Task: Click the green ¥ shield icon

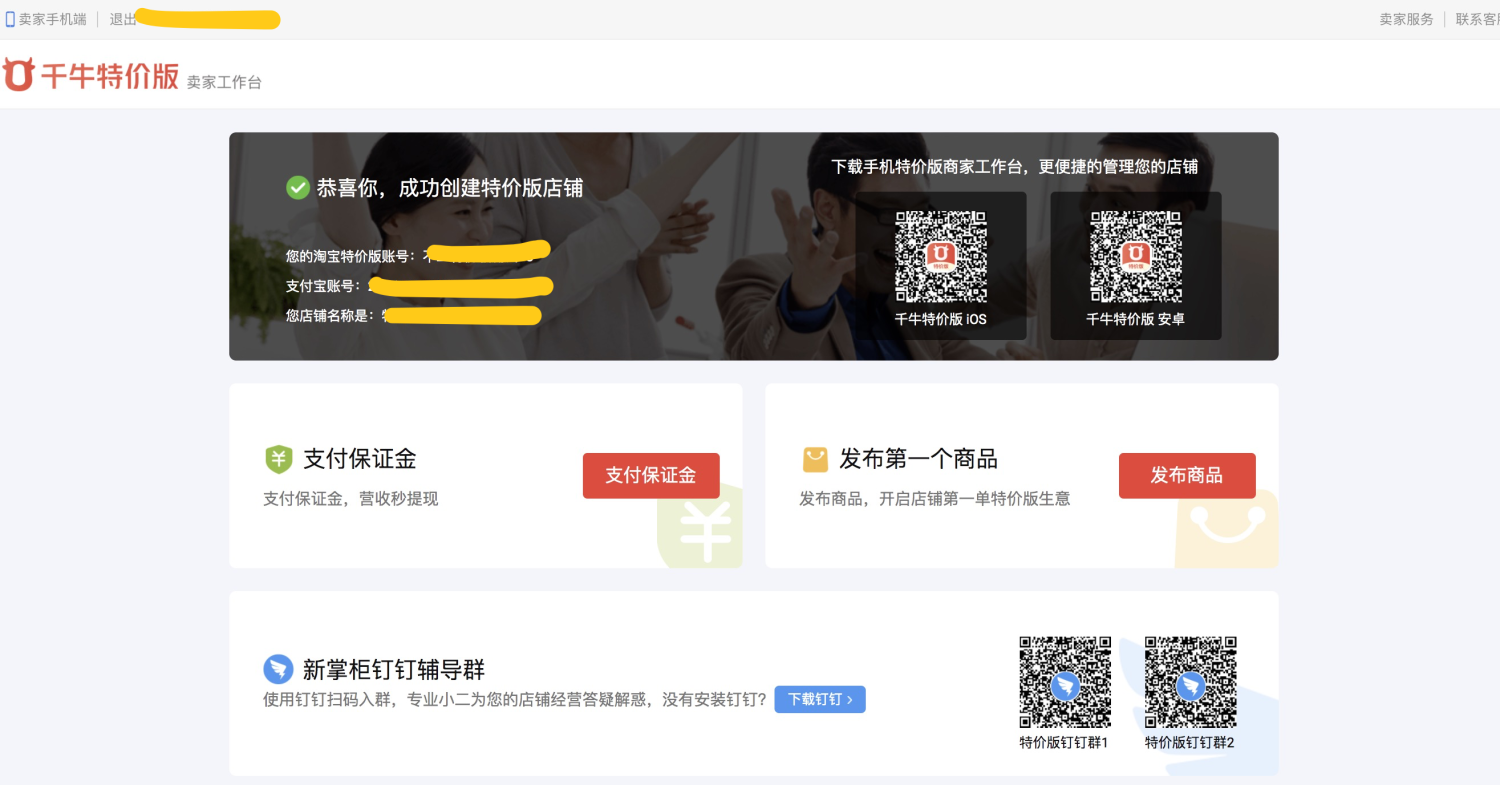Action: coord(279,459)
